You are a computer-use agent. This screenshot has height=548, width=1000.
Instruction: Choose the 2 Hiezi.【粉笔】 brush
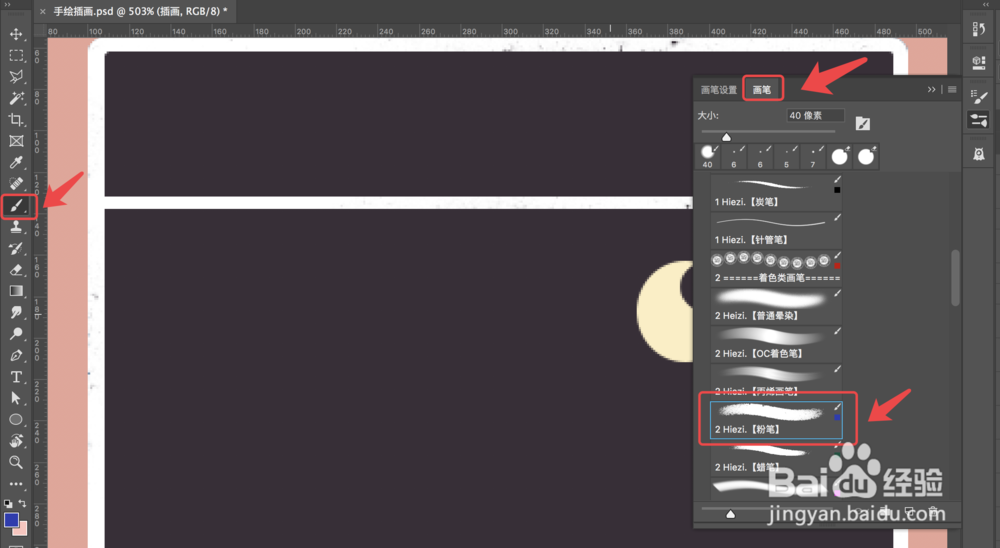pyautogui.click(x=776, y=420)
